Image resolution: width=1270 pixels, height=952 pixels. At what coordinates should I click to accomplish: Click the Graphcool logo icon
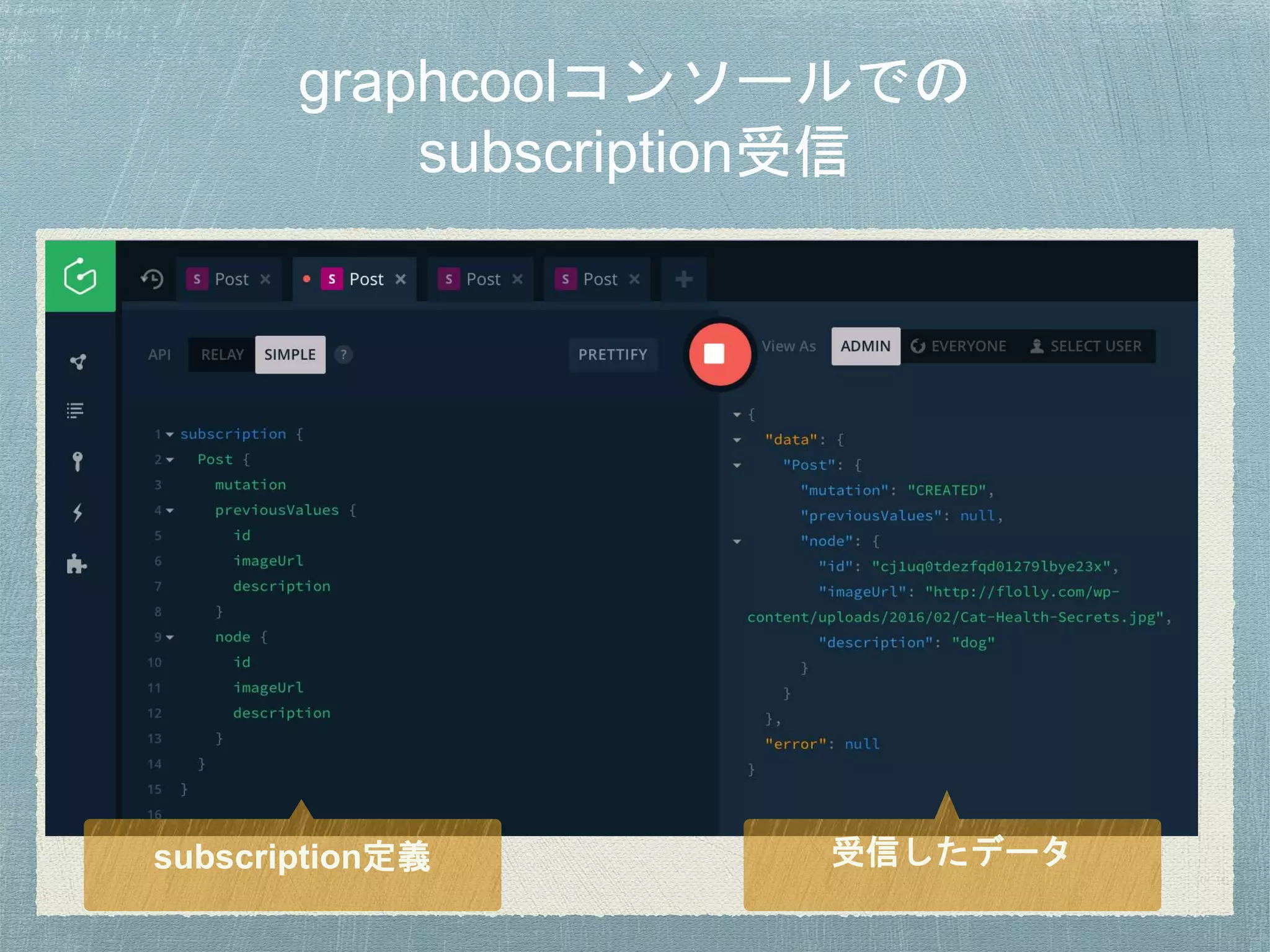(80, 276)
